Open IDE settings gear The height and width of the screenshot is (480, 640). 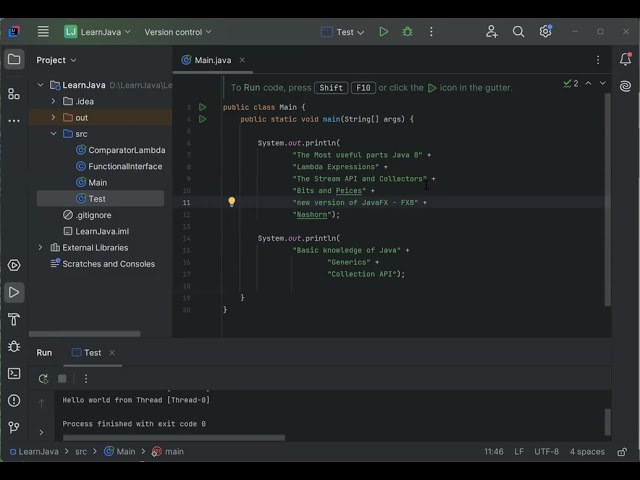pos(545,31)
